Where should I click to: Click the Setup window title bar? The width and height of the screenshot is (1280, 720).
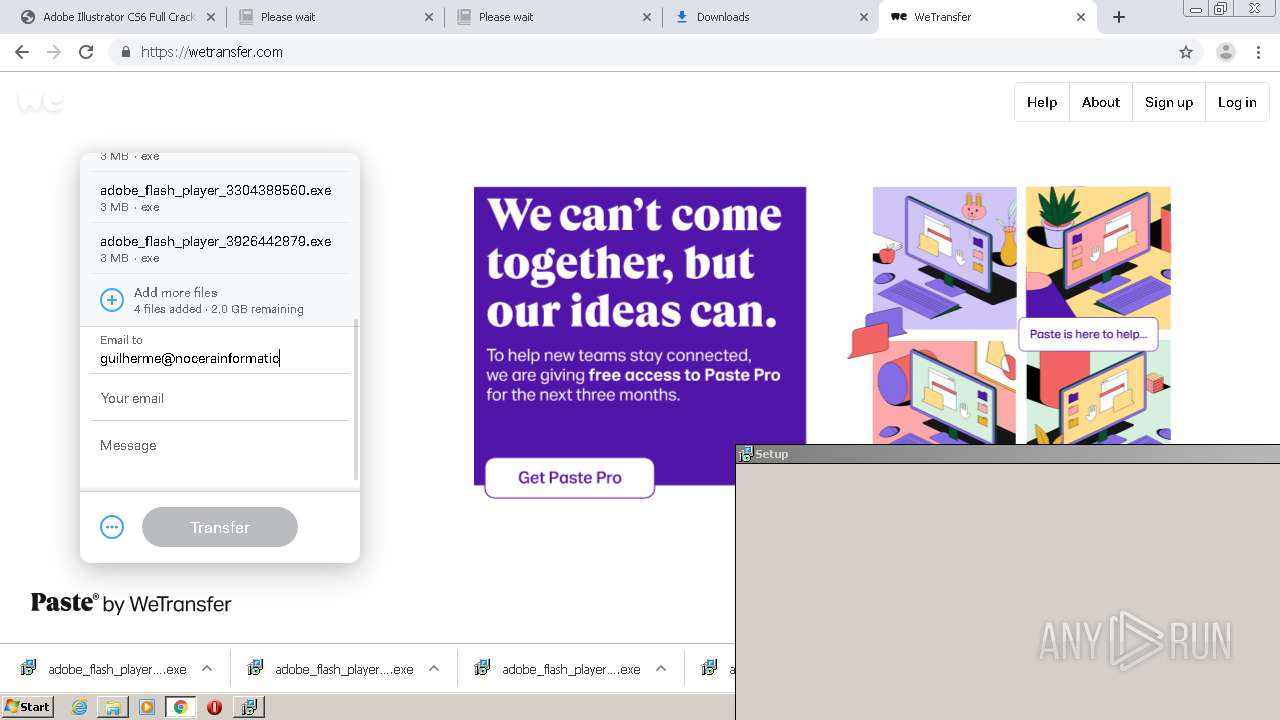point(1008,454)
